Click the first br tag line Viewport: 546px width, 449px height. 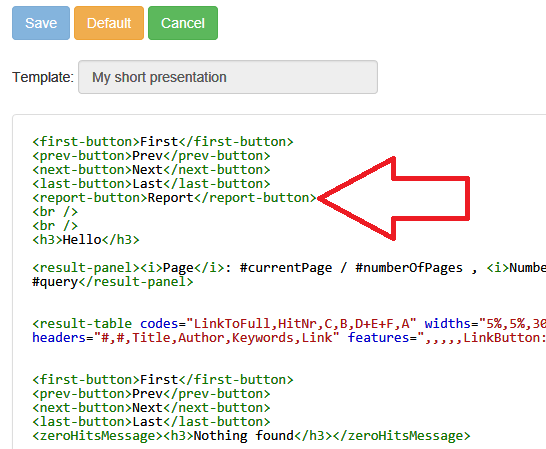coord(55,211)
